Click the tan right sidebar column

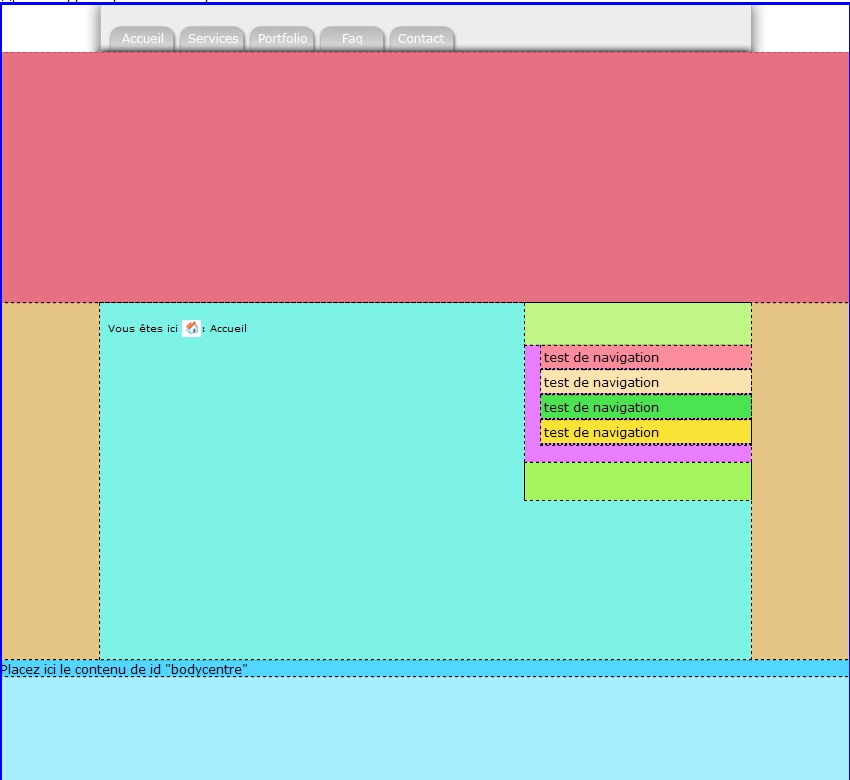pyautogui.click(x=800, y=480)
